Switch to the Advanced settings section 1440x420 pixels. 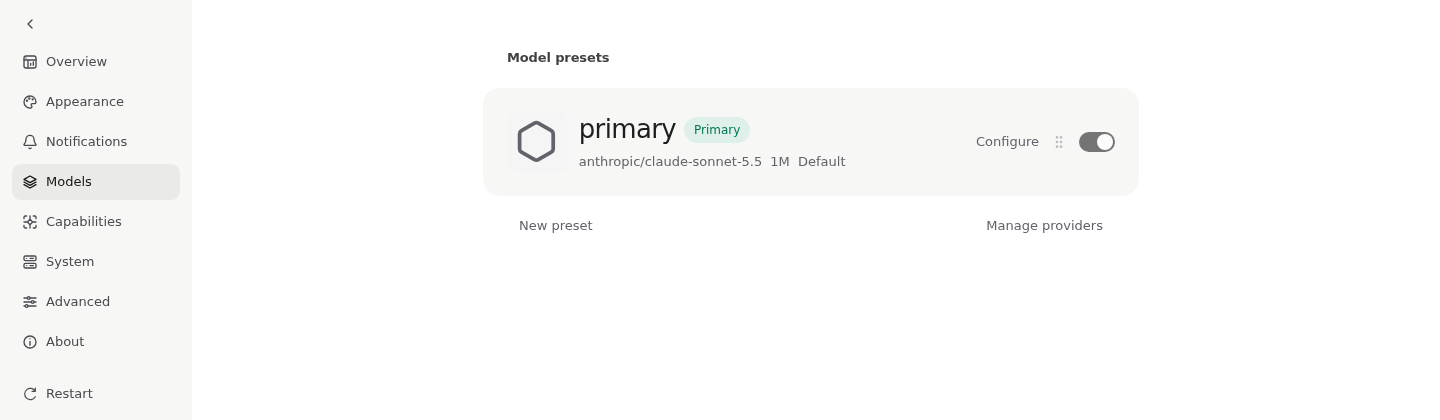point(96,302)
